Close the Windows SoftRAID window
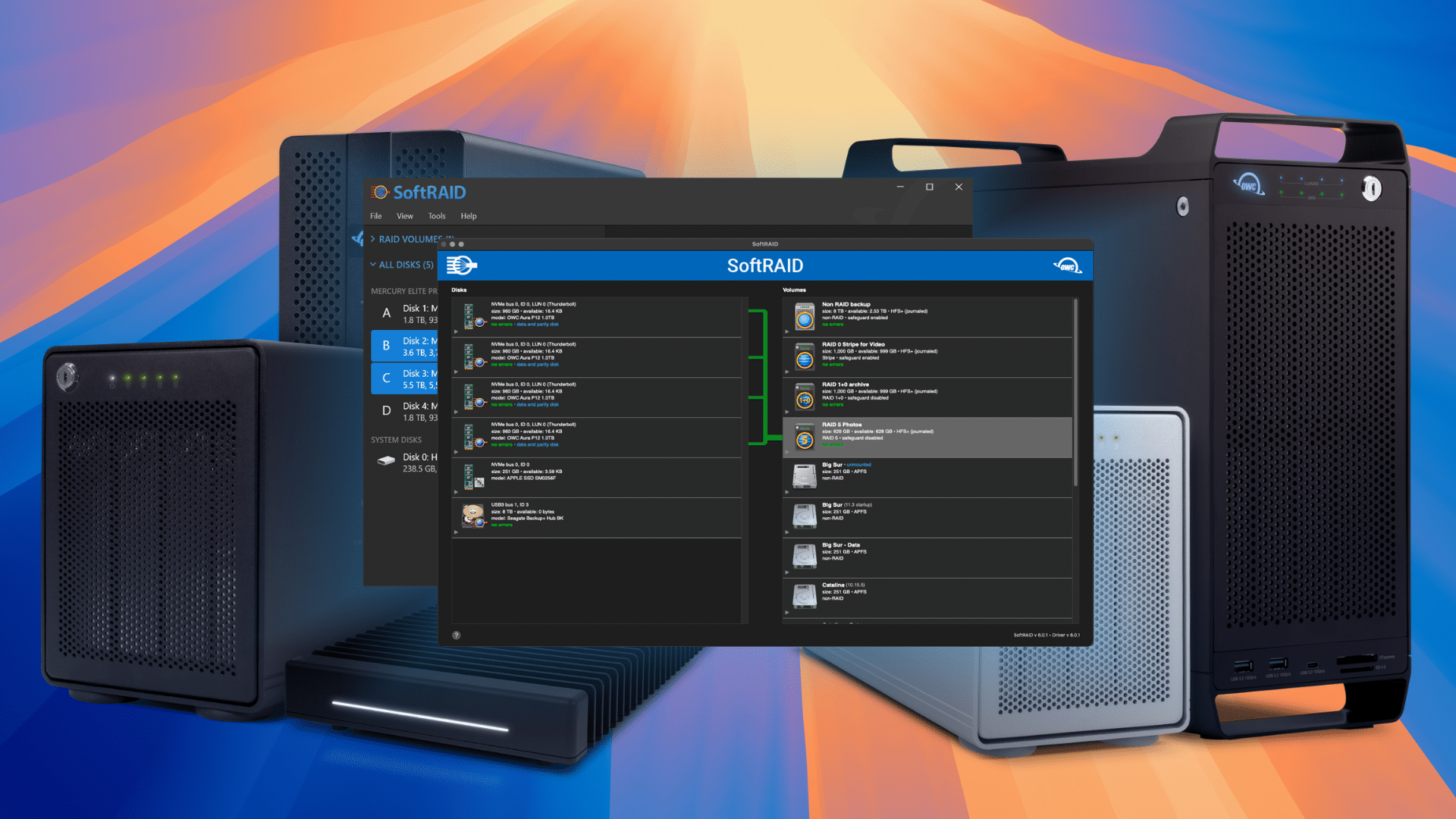 959,187
